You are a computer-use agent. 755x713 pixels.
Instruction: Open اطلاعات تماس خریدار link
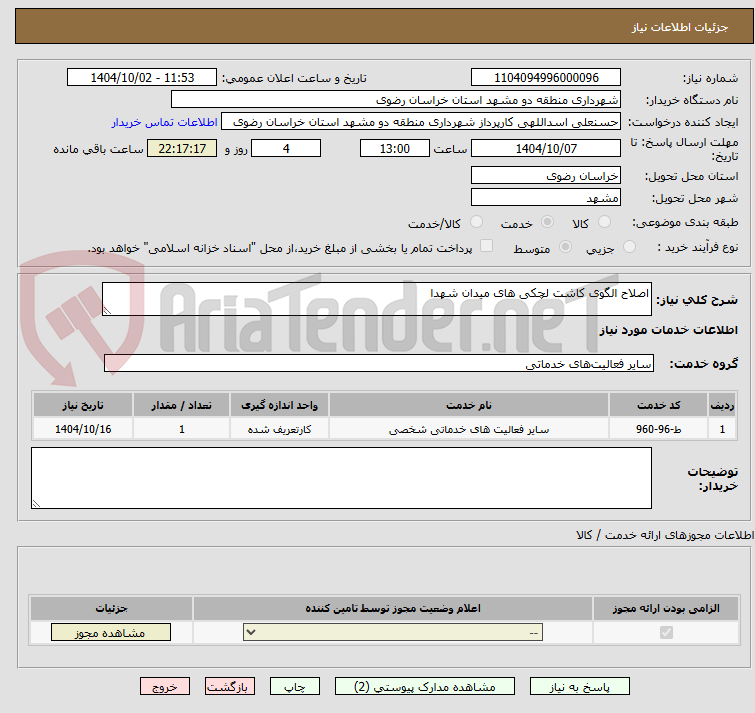click(165, 122)
